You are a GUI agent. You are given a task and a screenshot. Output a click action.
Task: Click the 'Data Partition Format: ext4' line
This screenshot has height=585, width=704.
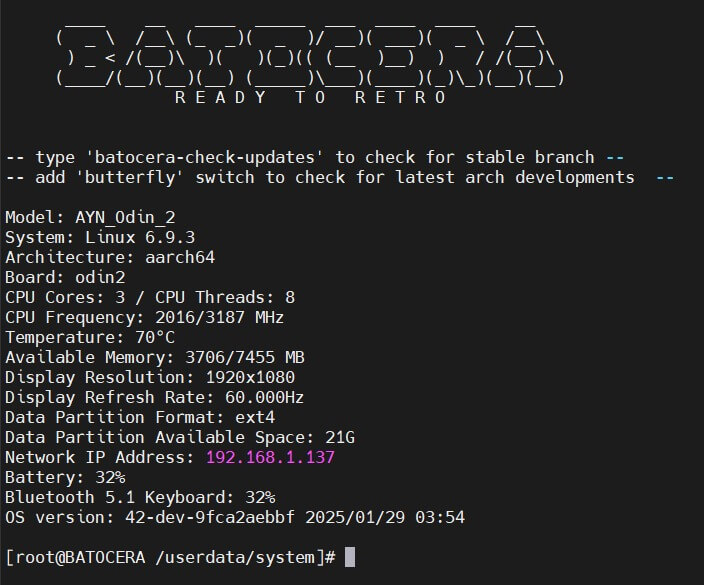[140, 418]
